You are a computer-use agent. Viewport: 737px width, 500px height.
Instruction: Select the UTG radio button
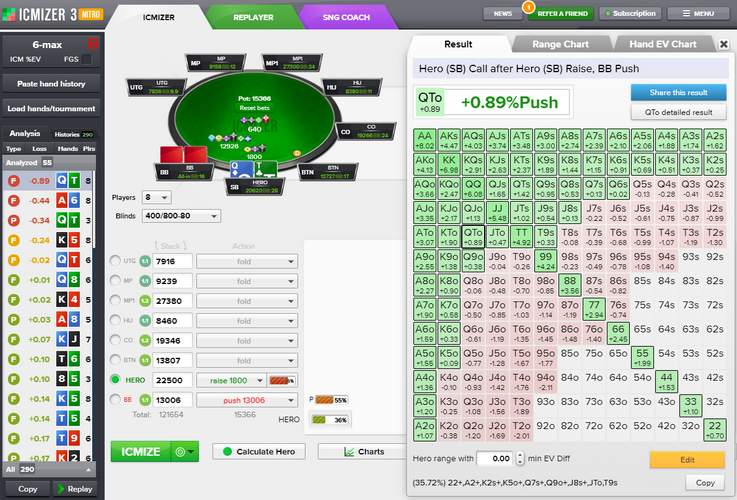pos(115,260)
